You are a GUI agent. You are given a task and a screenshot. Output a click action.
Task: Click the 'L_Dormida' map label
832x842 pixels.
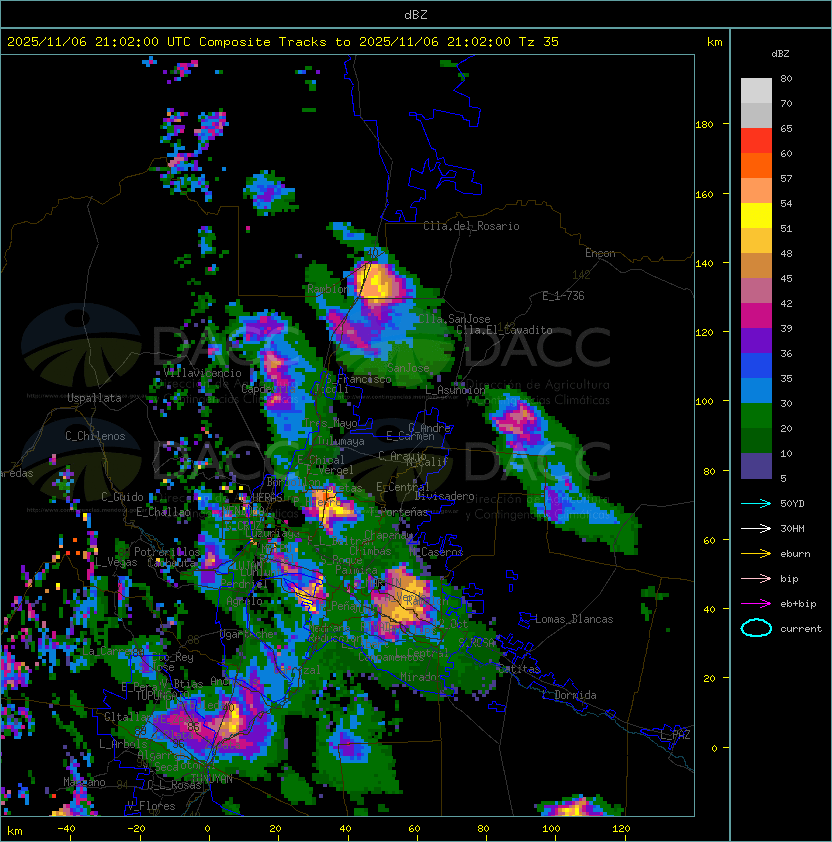pos(569,695)
